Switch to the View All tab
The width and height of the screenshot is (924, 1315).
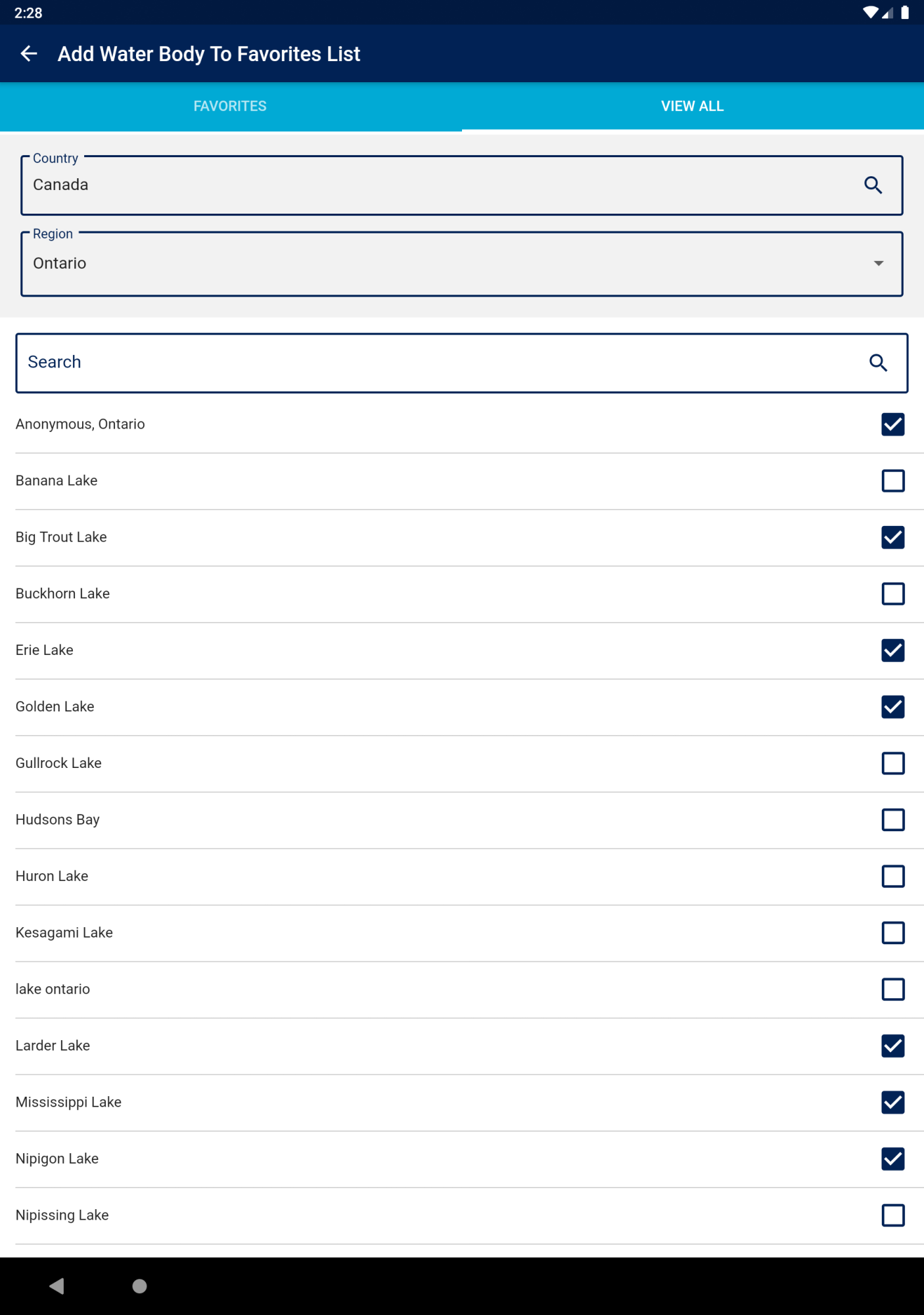click(x=693, y=107)
